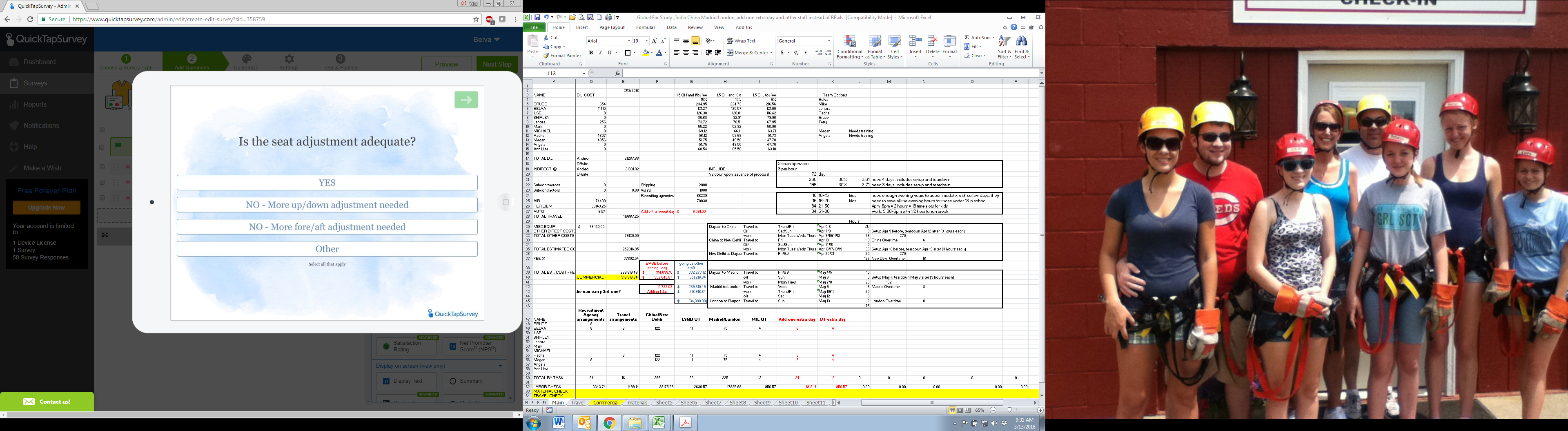Screen dimensions: 1568x431
Task: Open the Belva account dropdown menu
Action: pos(486,40)
